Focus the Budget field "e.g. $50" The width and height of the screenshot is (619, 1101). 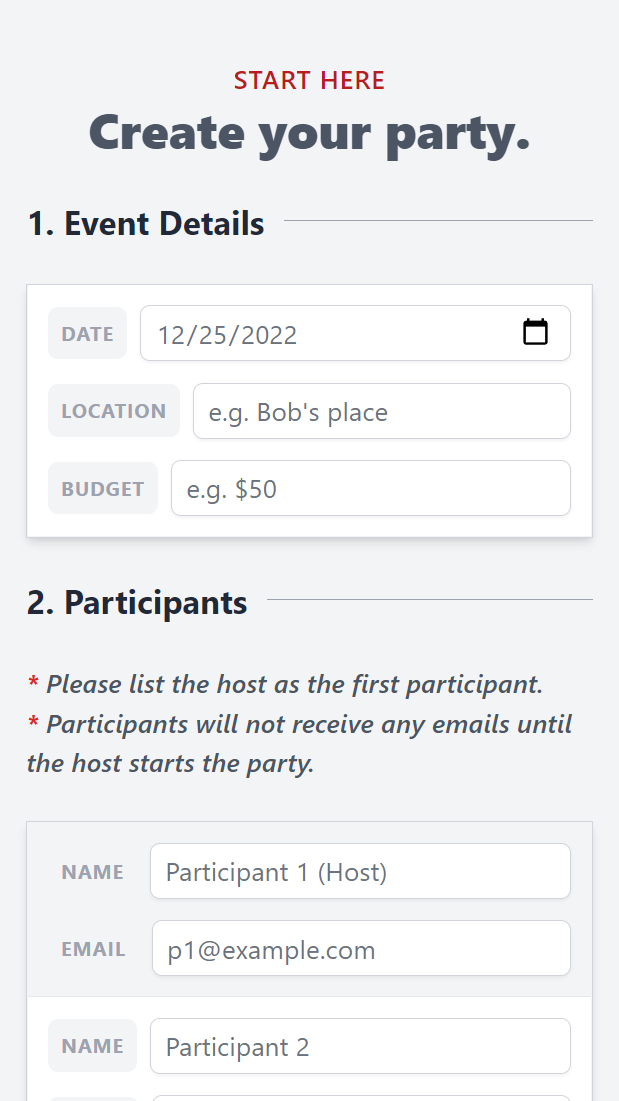pos(371,488)
